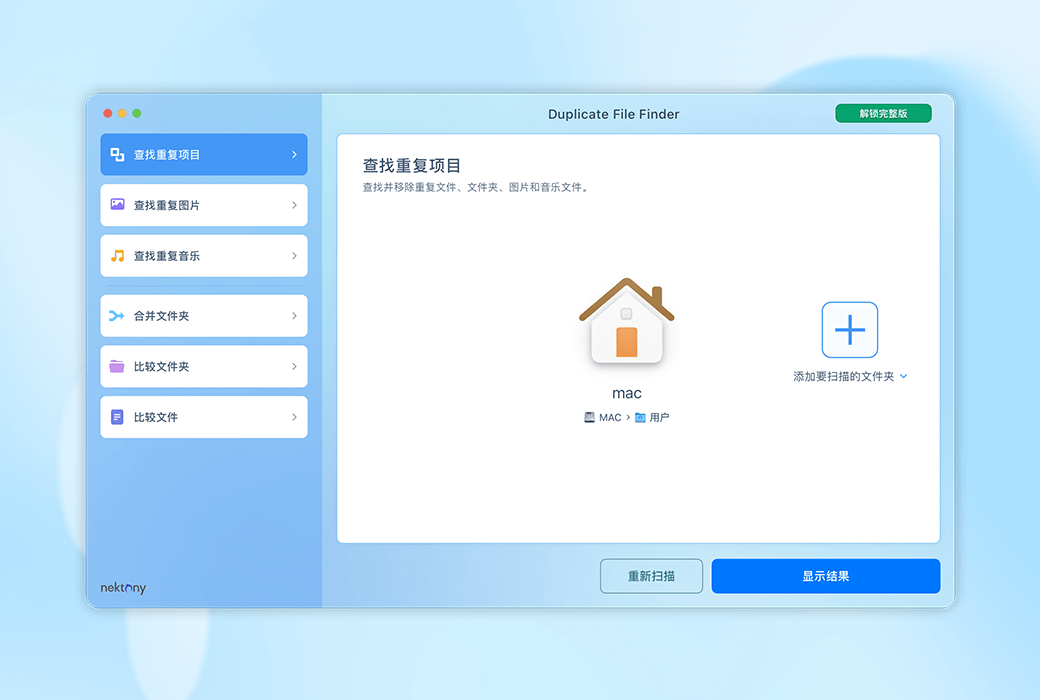Viewport: 1040px width, 700px height.
Task: Click the MAC disk icon in path
Action: pos(589,417)
